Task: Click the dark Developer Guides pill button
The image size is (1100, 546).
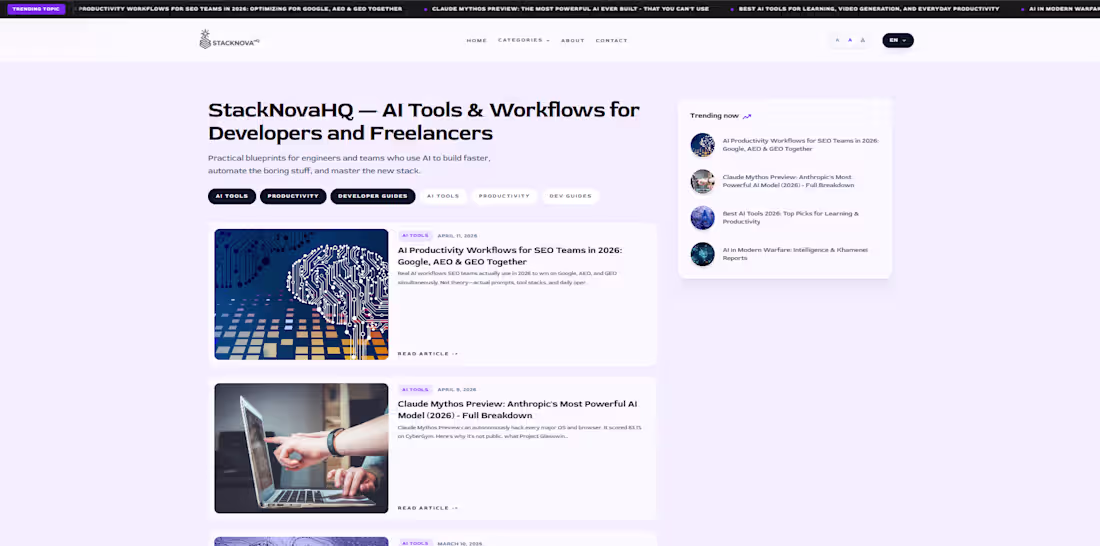Action: [x=373, y=197]
